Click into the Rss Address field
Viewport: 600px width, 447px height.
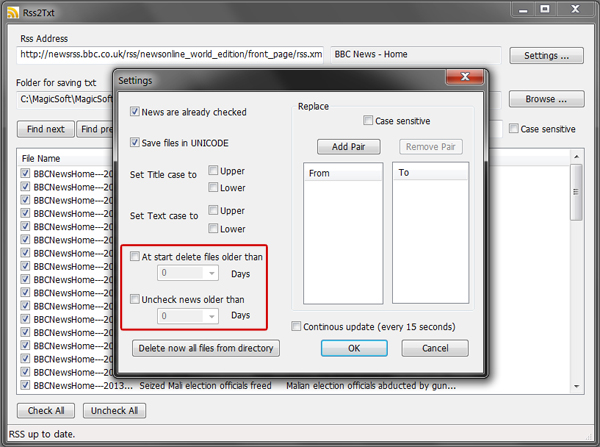(171, 54)
